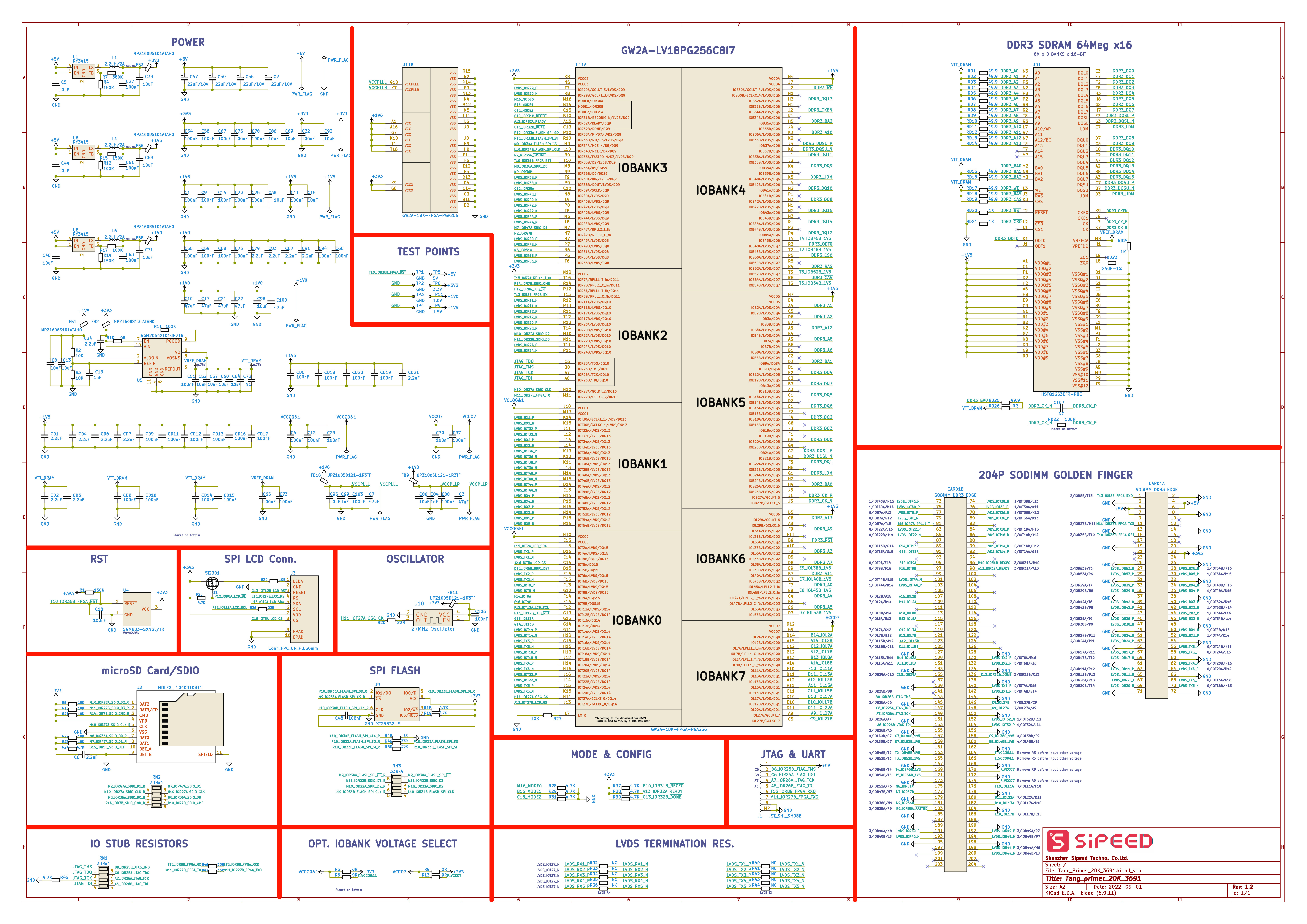Select the U1 RY3415 regulator symbol

(84, 72)
